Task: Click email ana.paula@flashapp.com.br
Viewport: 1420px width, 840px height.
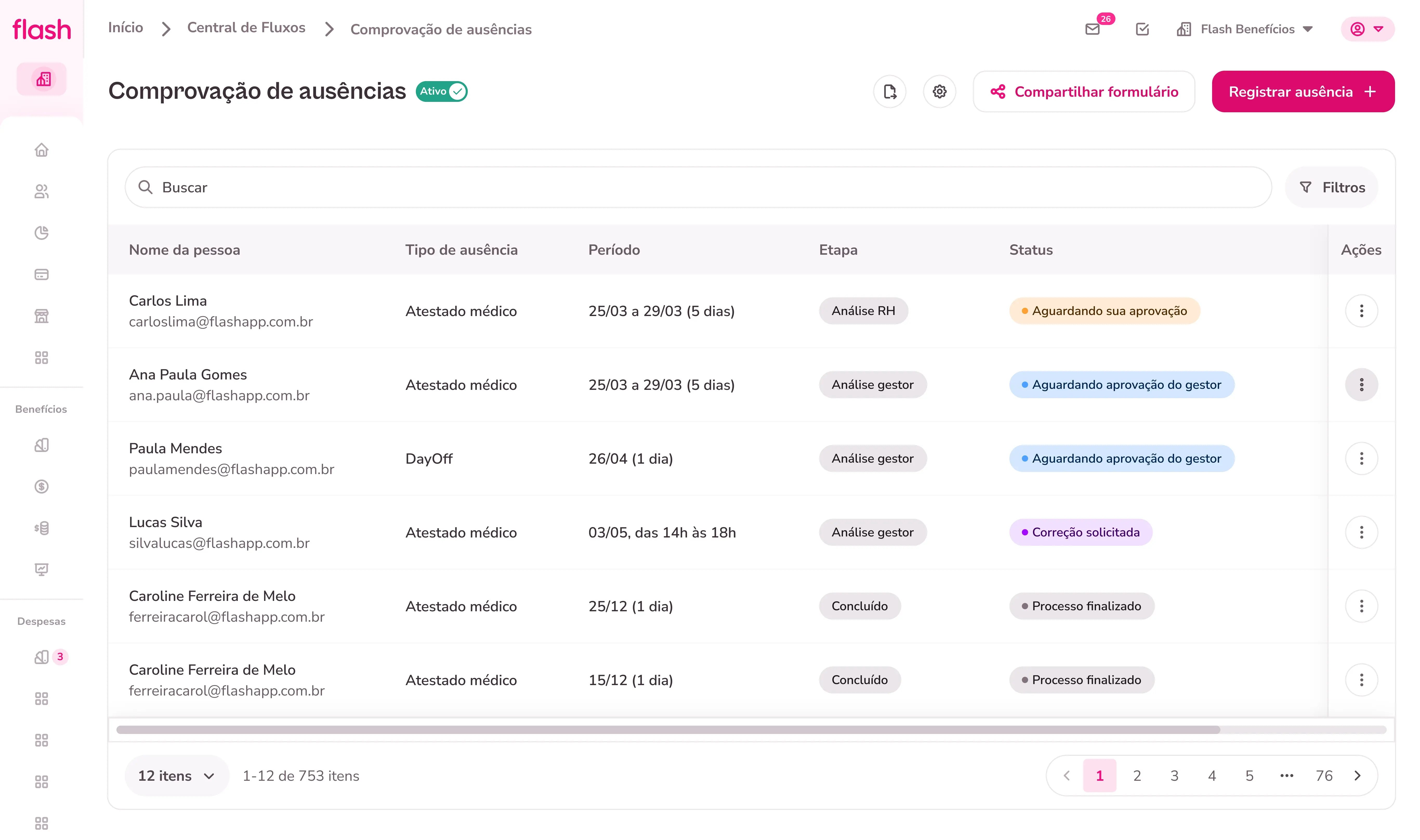Action: [x=219, y=395]
